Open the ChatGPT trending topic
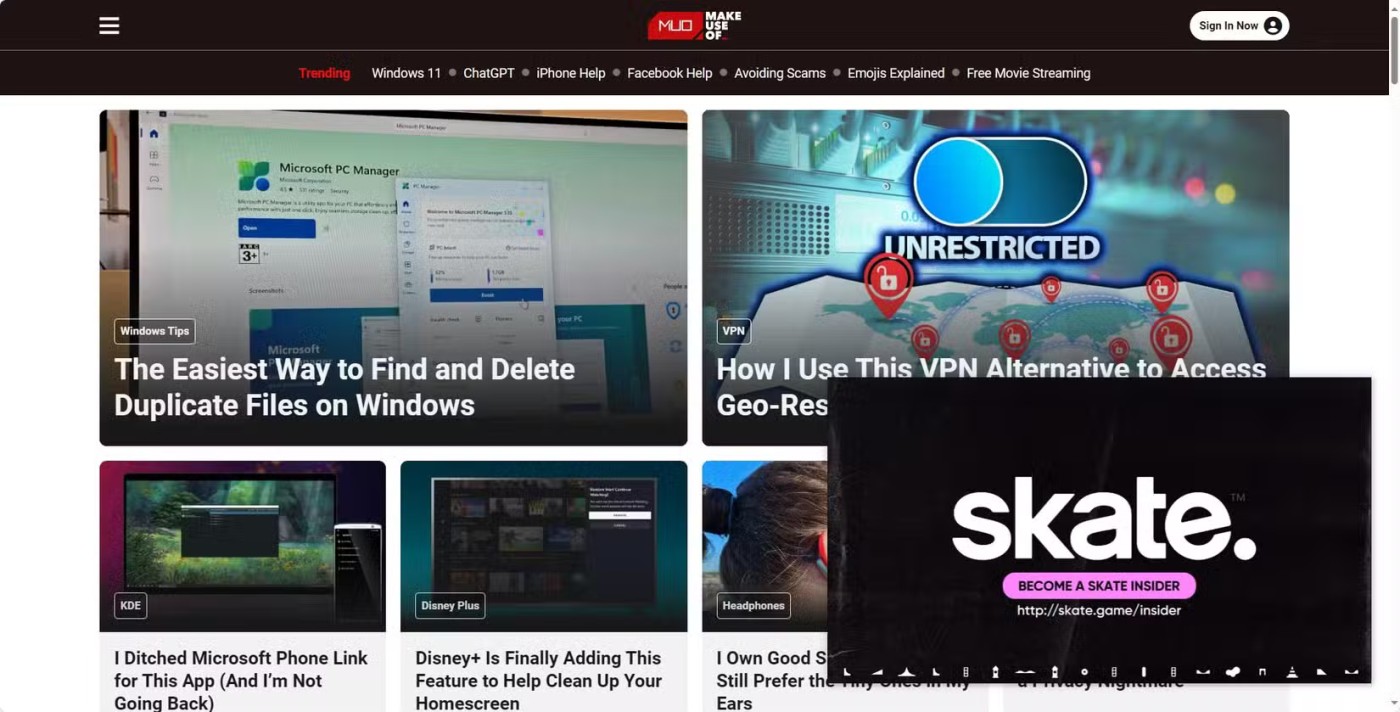 (488, 73)
